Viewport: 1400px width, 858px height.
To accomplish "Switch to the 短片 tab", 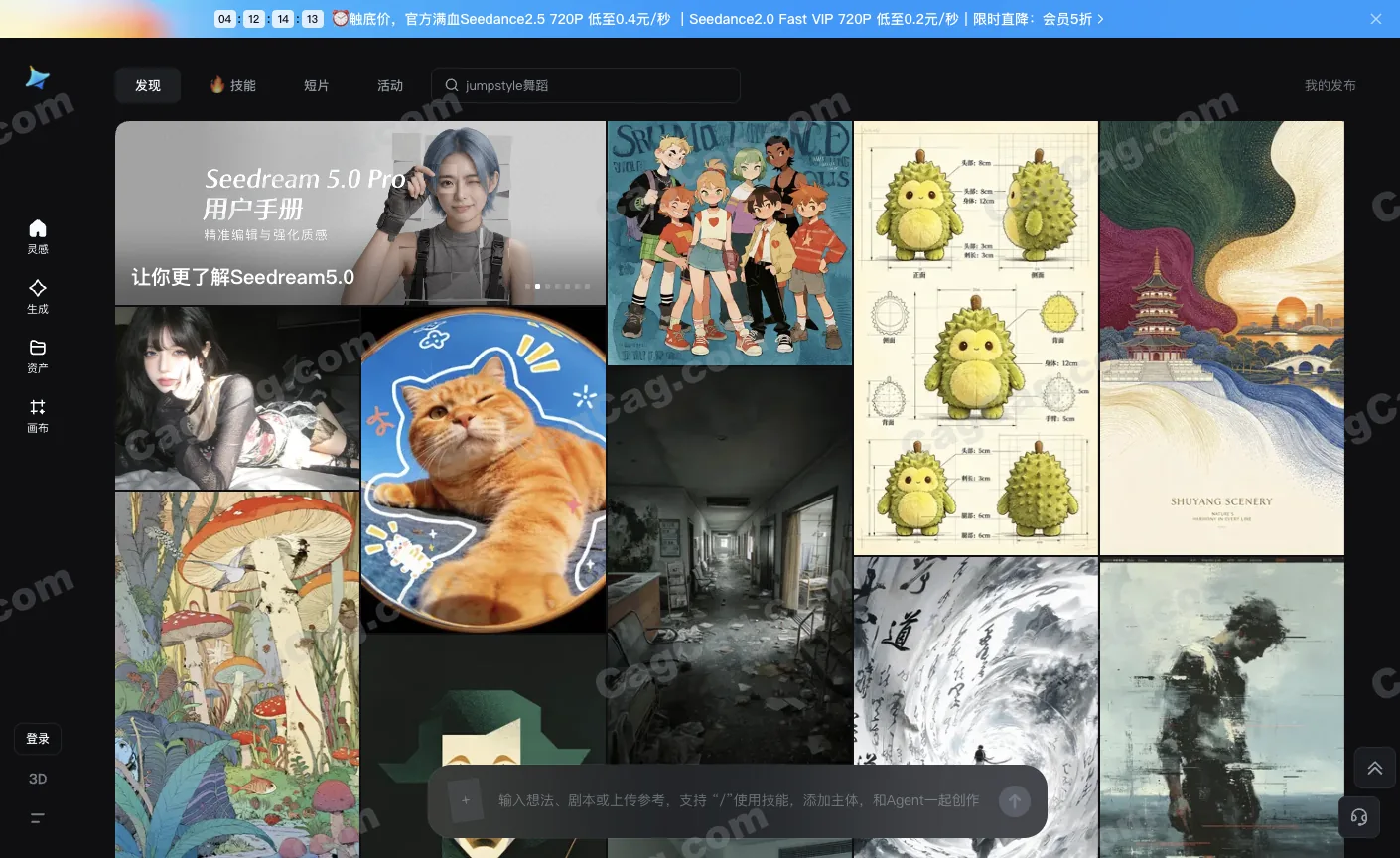I will (316, 85).
